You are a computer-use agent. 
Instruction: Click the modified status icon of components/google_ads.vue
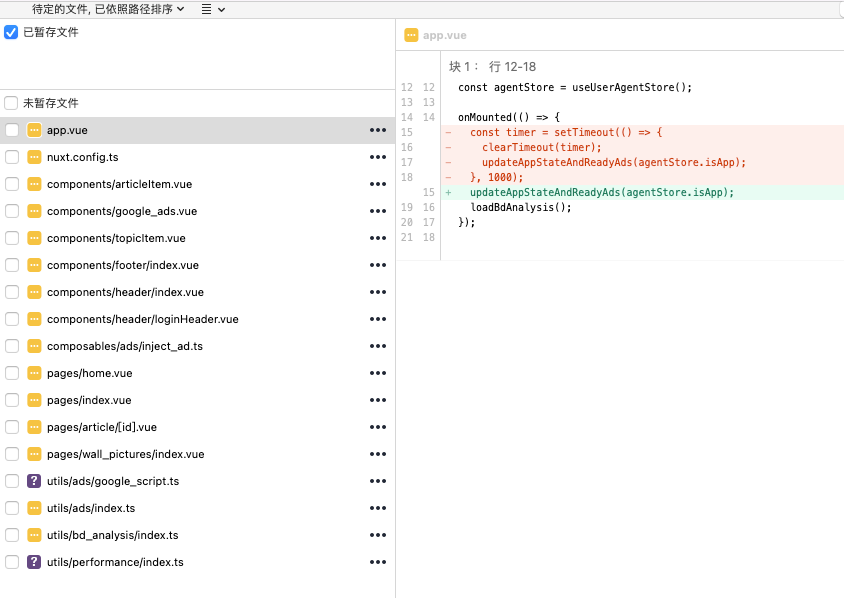(34, 211)
